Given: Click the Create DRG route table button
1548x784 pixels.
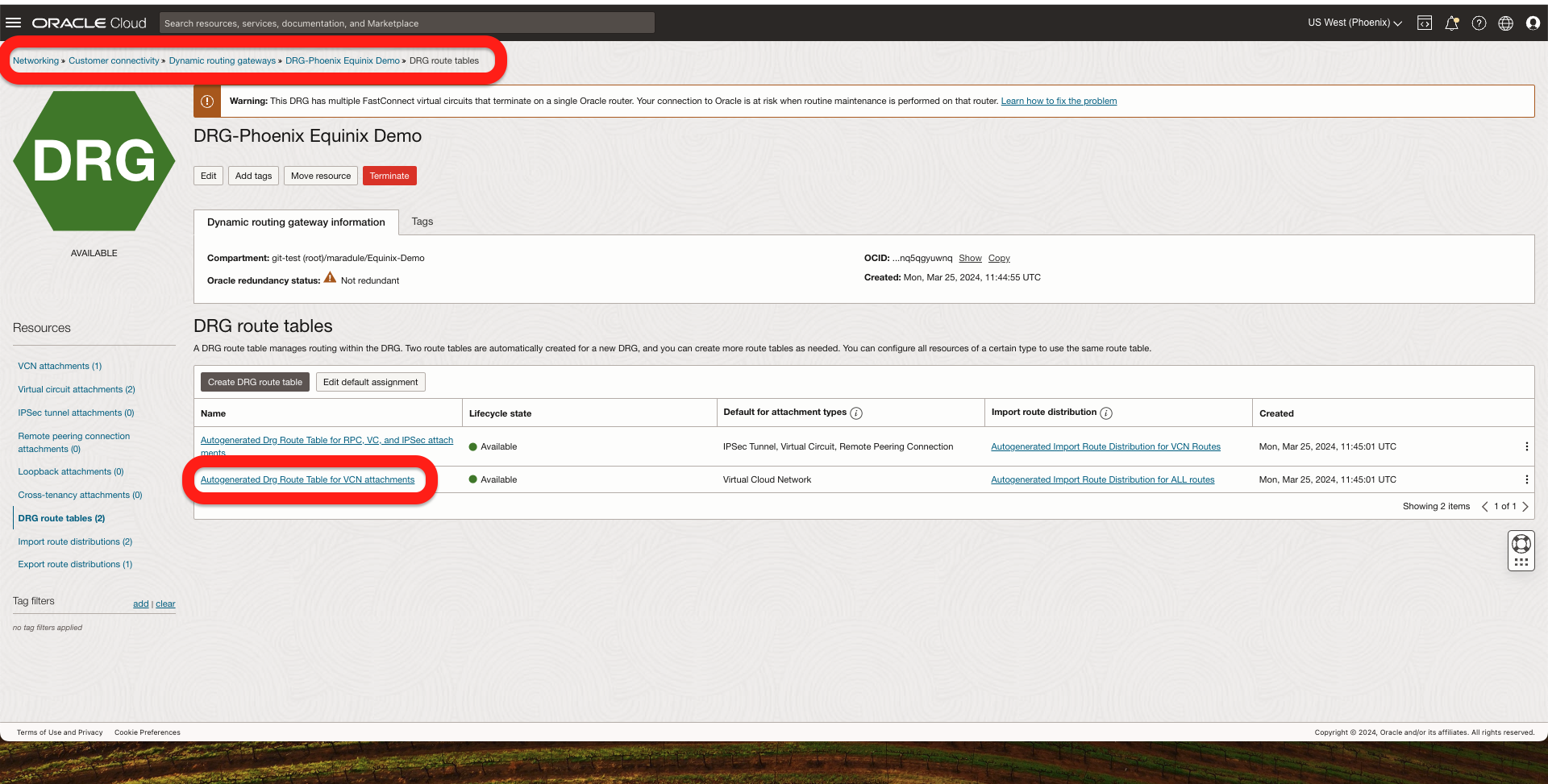Looking at the screenshot, I should coord(254,381).
